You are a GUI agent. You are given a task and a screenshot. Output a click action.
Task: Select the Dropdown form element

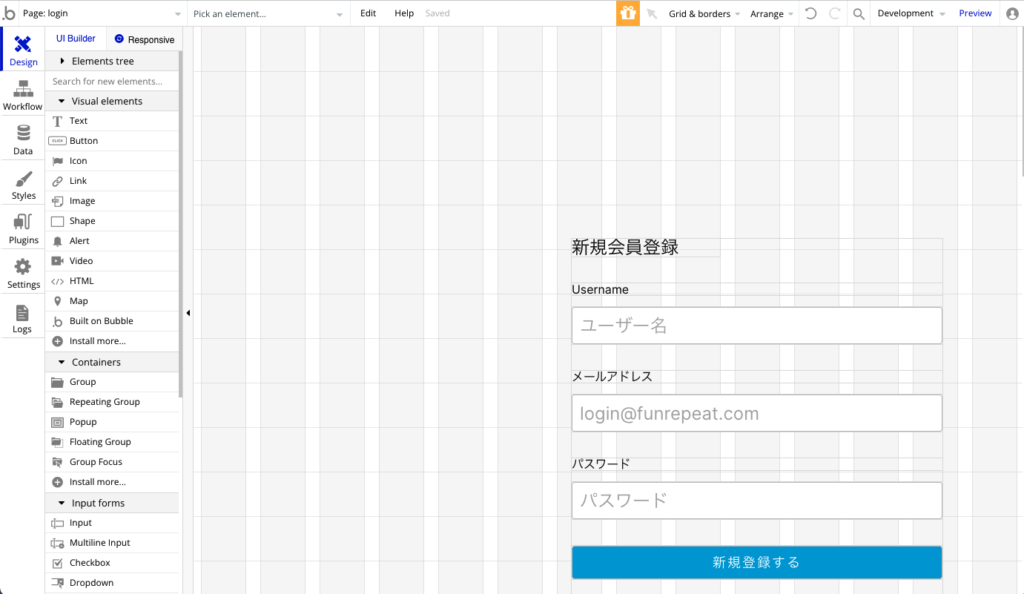[x=112, y=583]
